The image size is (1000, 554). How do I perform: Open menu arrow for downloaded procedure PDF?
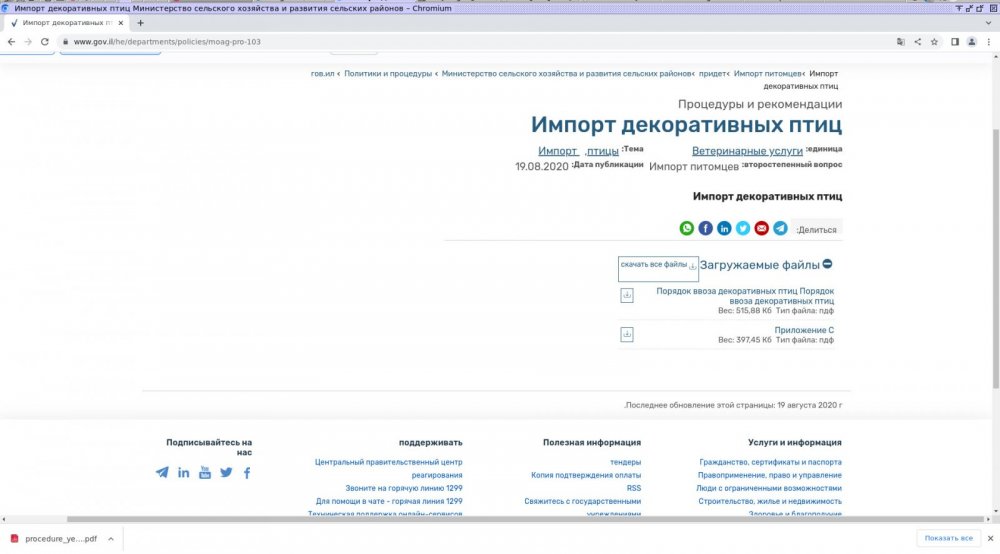(x=110, y=538)
